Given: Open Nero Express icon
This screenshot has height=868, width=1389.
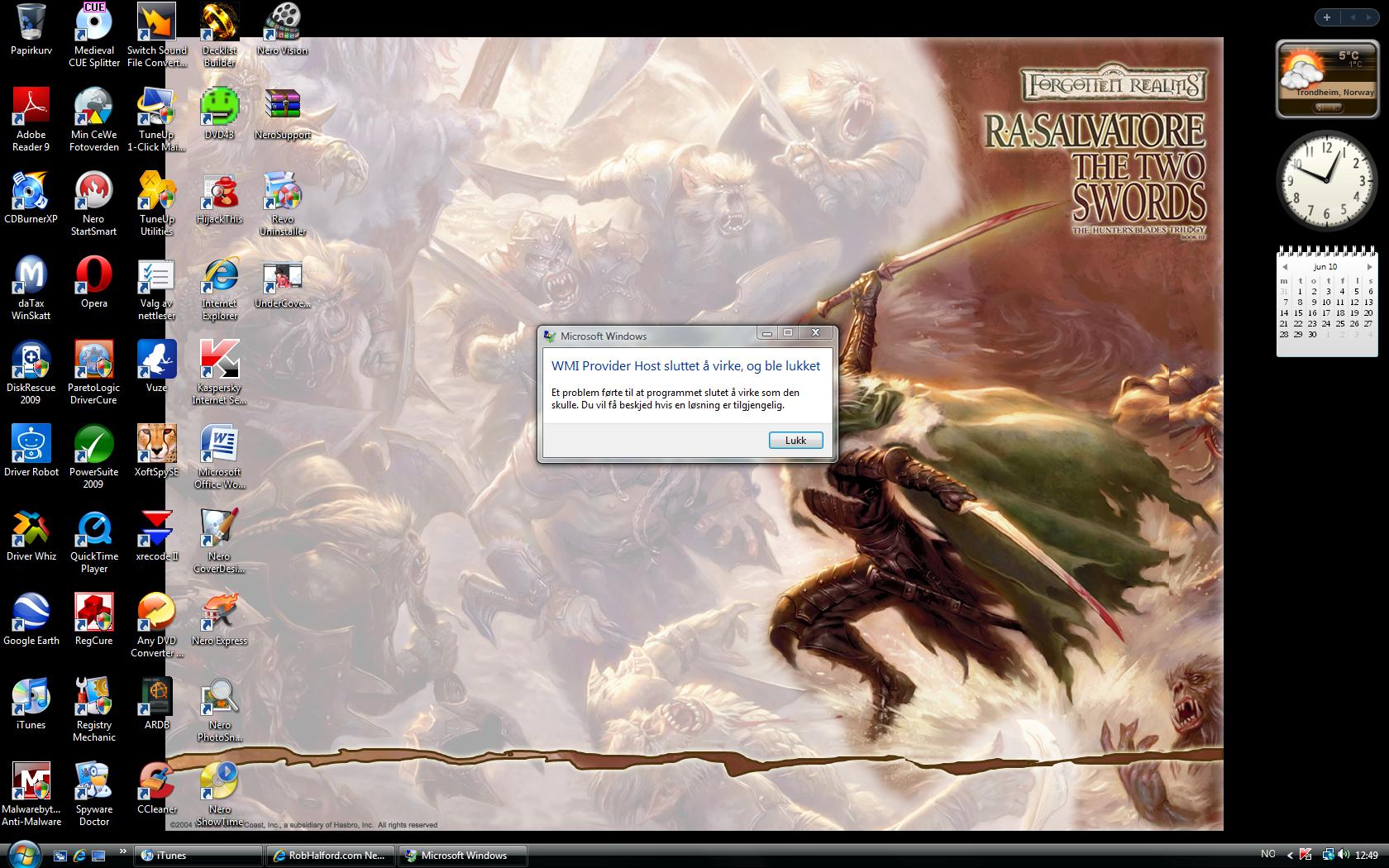Looking at the screenshot, I should pyautogui.click(x=219, y=620).
